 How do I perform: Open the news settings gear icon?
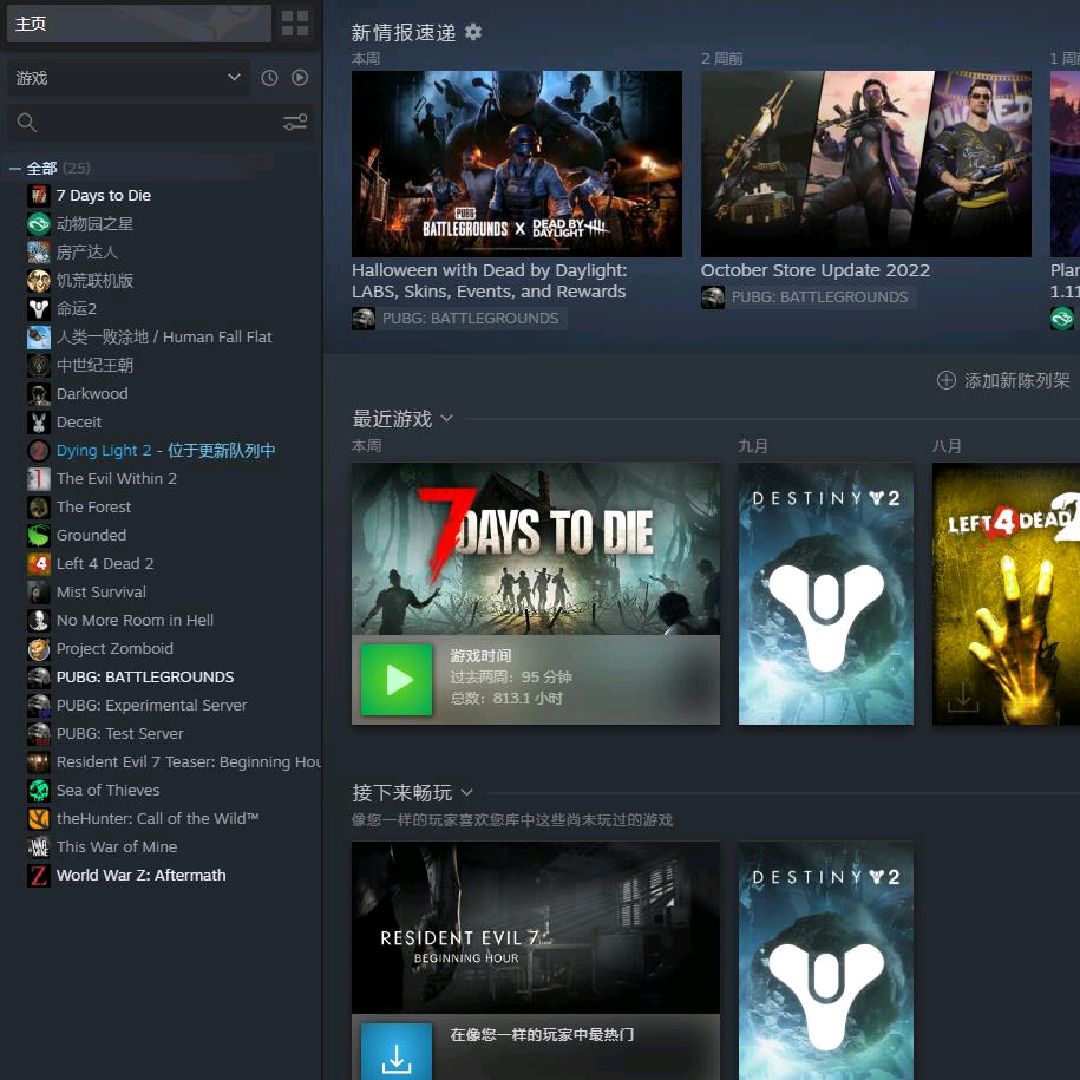click(x=473, y=32)
